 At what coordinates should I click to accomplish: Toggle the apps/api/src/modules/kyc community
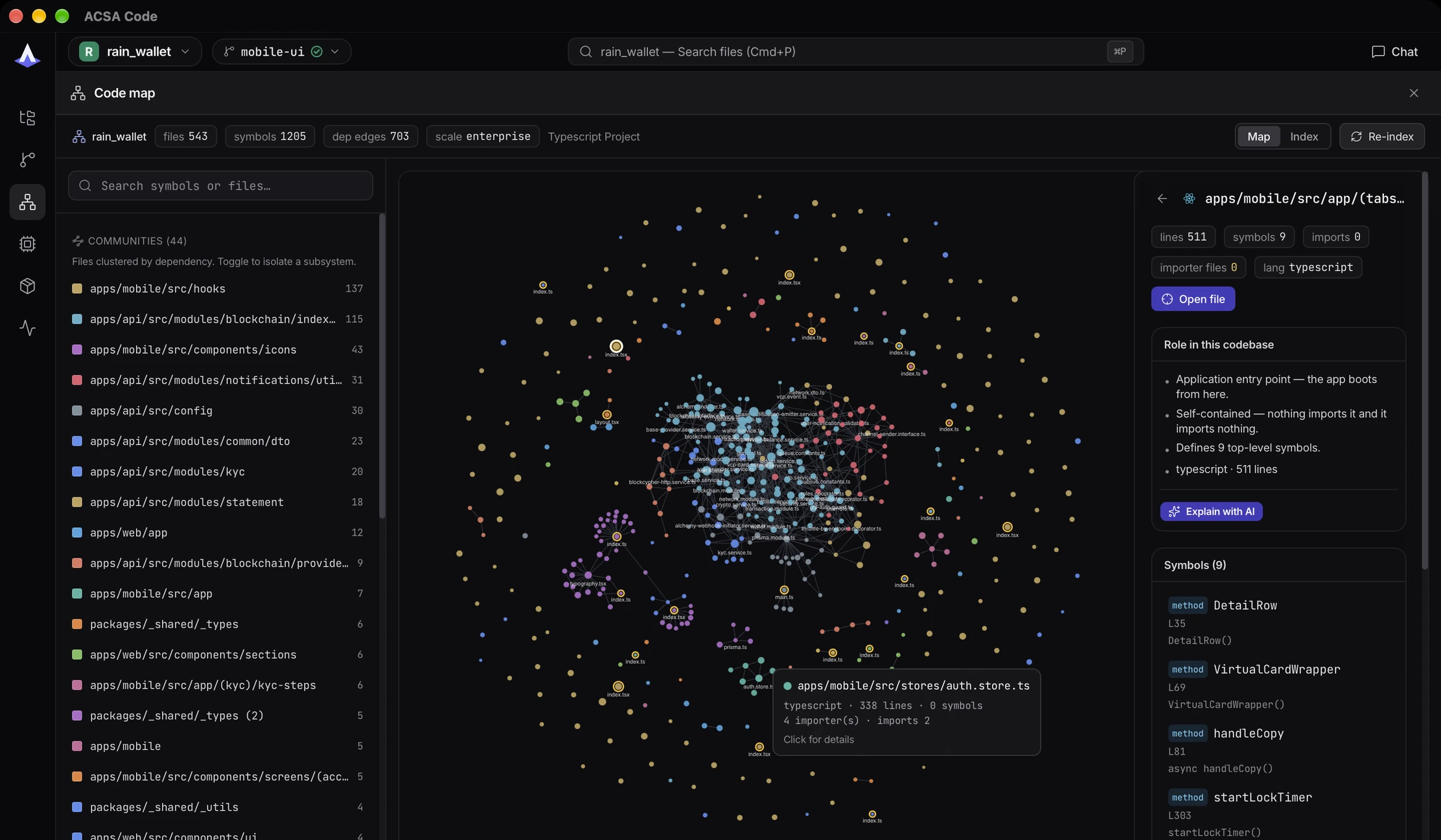(218, 471)
